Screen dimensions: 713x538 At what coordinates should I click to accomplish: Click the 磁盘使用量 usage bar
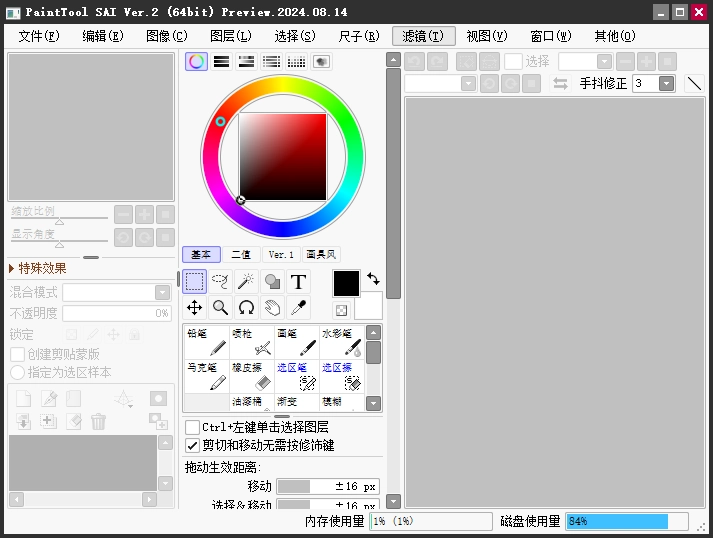tap(627, 521)
